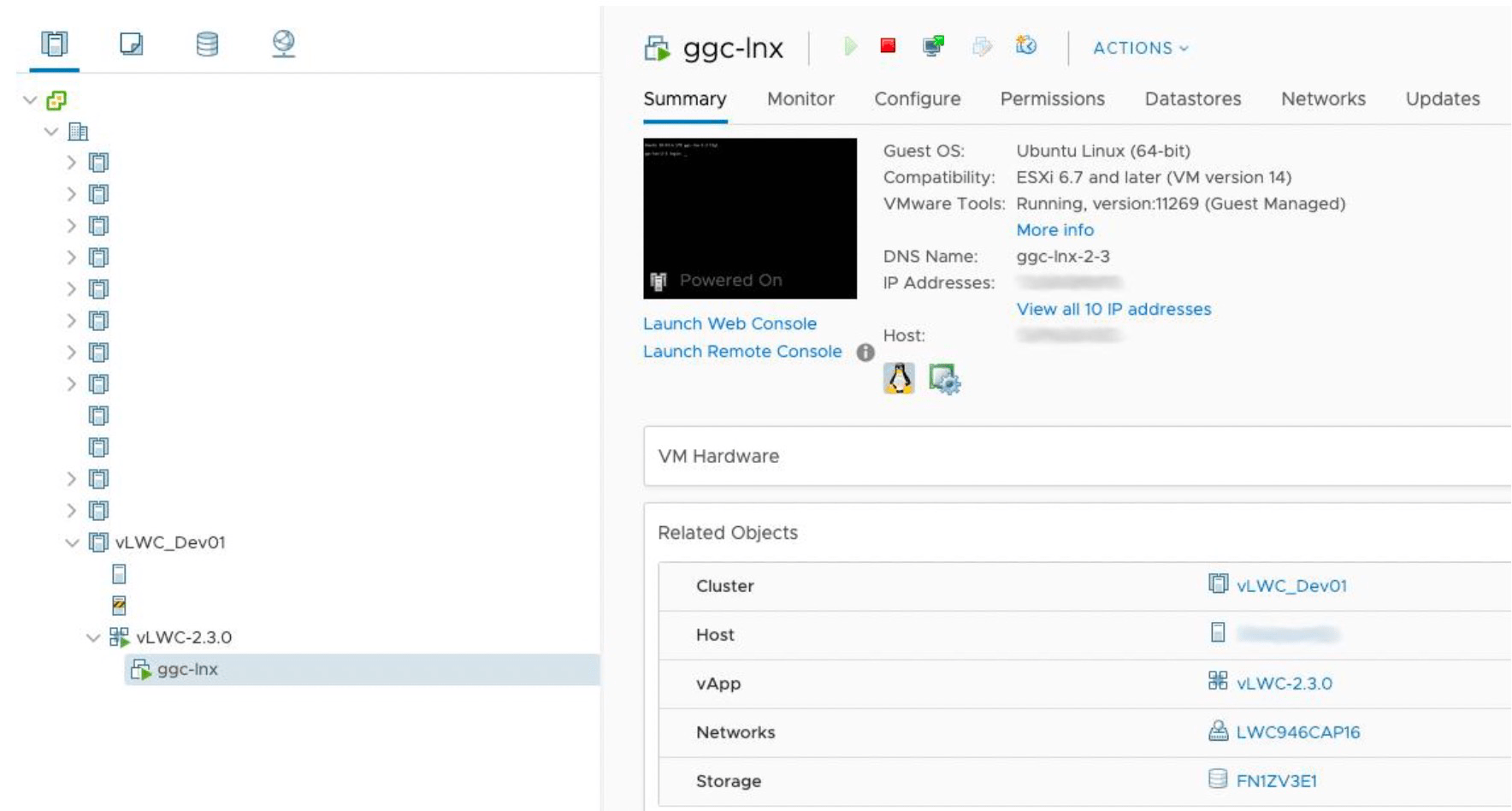This screenshot has height=811, width=1512.
Task: View all 10 IP addresses
Action: (x=1112, y=309)
